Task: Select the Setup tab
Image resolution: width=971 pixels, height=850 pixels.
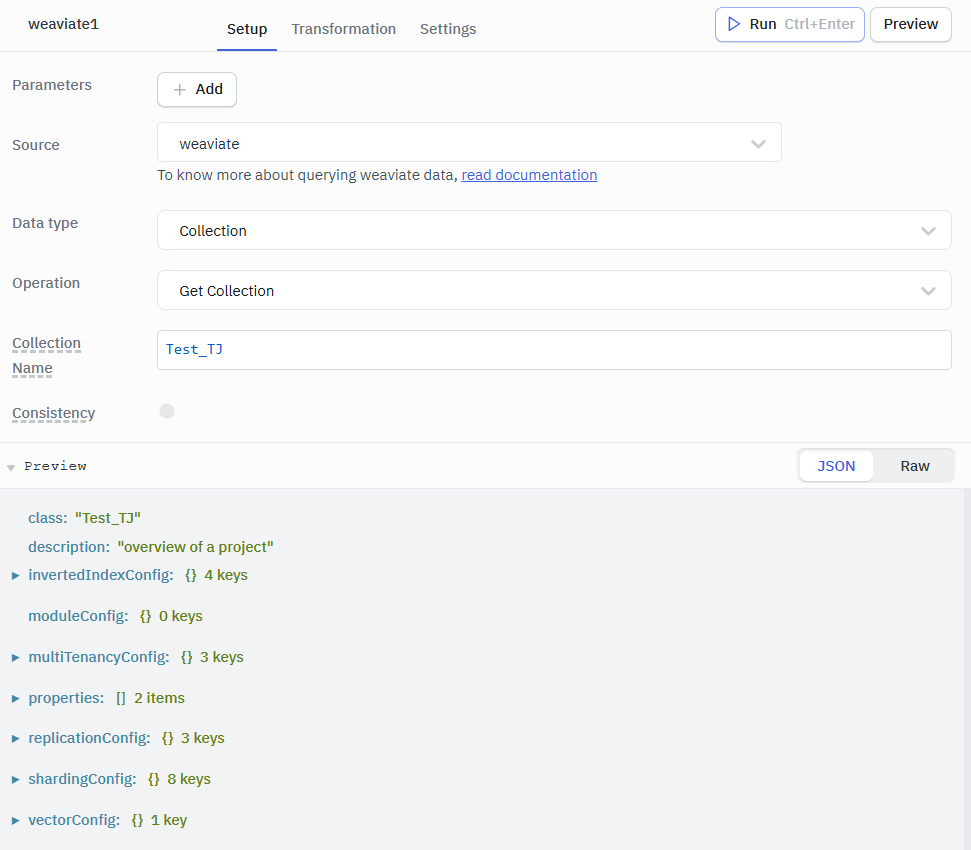Action: point(246,29)
